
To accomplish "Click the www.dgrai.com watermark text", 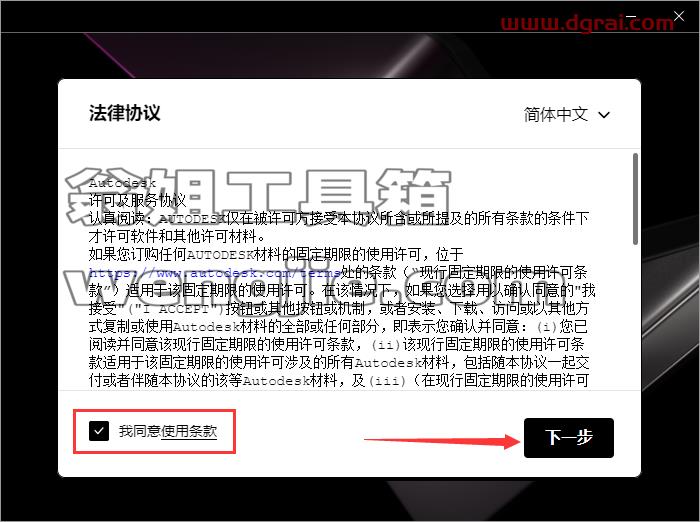I will tap(588, 22).
